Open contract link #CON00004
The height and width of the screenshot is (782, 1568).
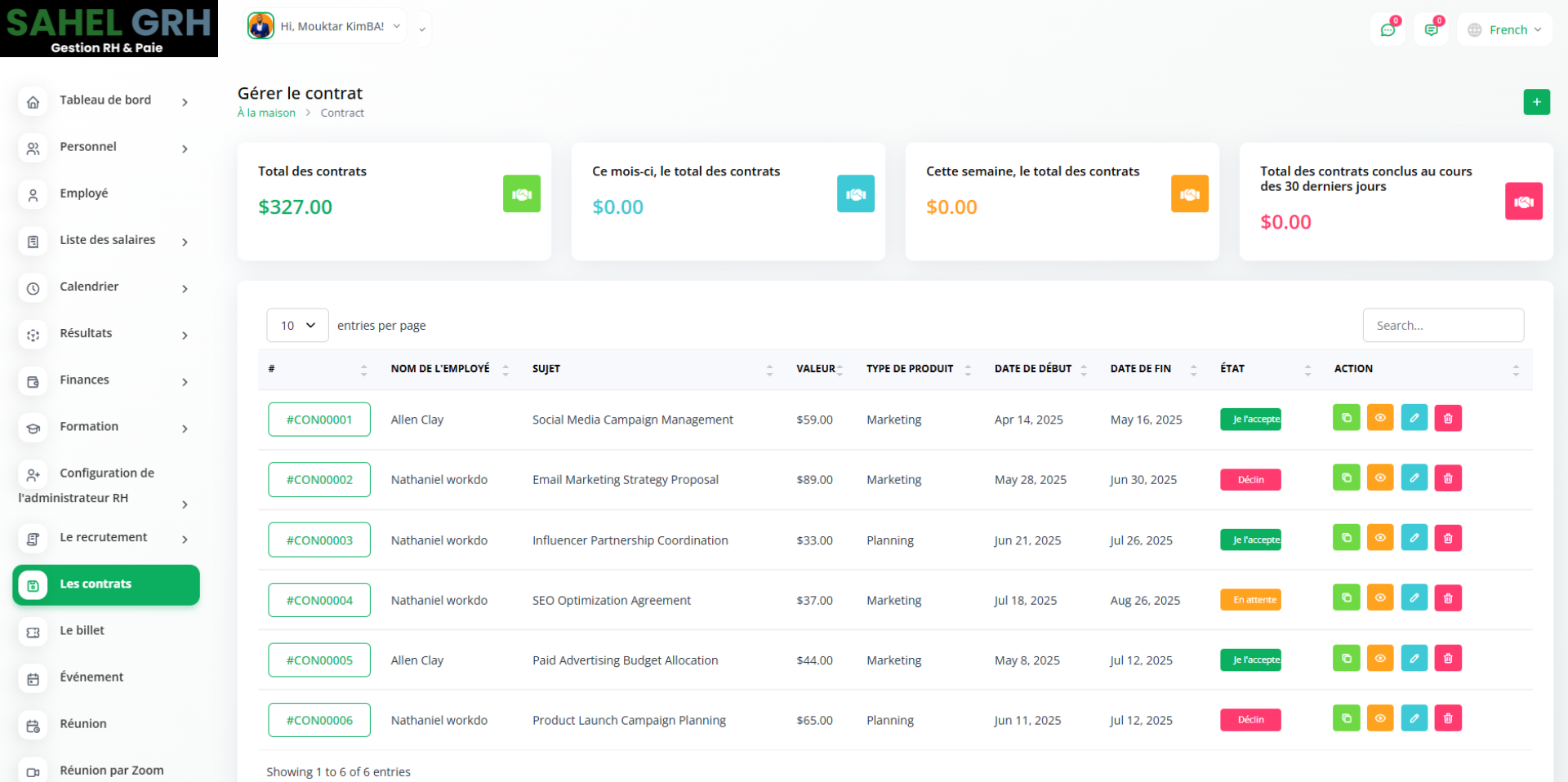(319, 600)
